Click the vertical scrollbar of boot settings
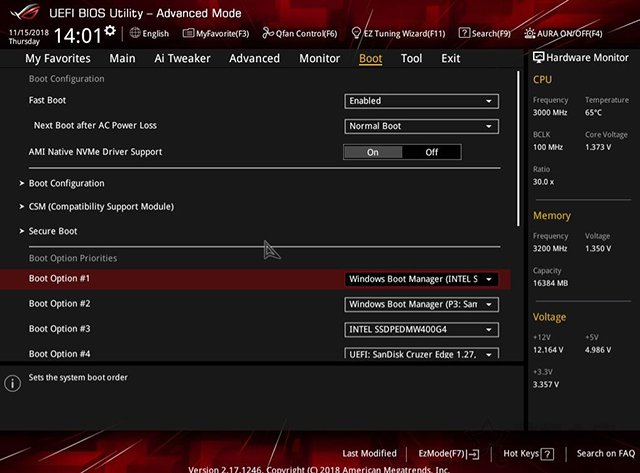This screenshot has width=640, height=473. (518, 150)
